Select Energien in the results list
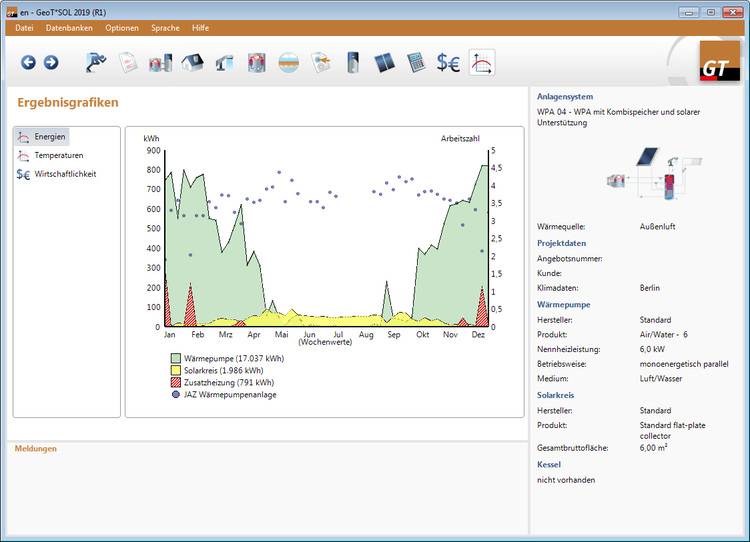Viewport: 750px width, 542px height. 48,137
